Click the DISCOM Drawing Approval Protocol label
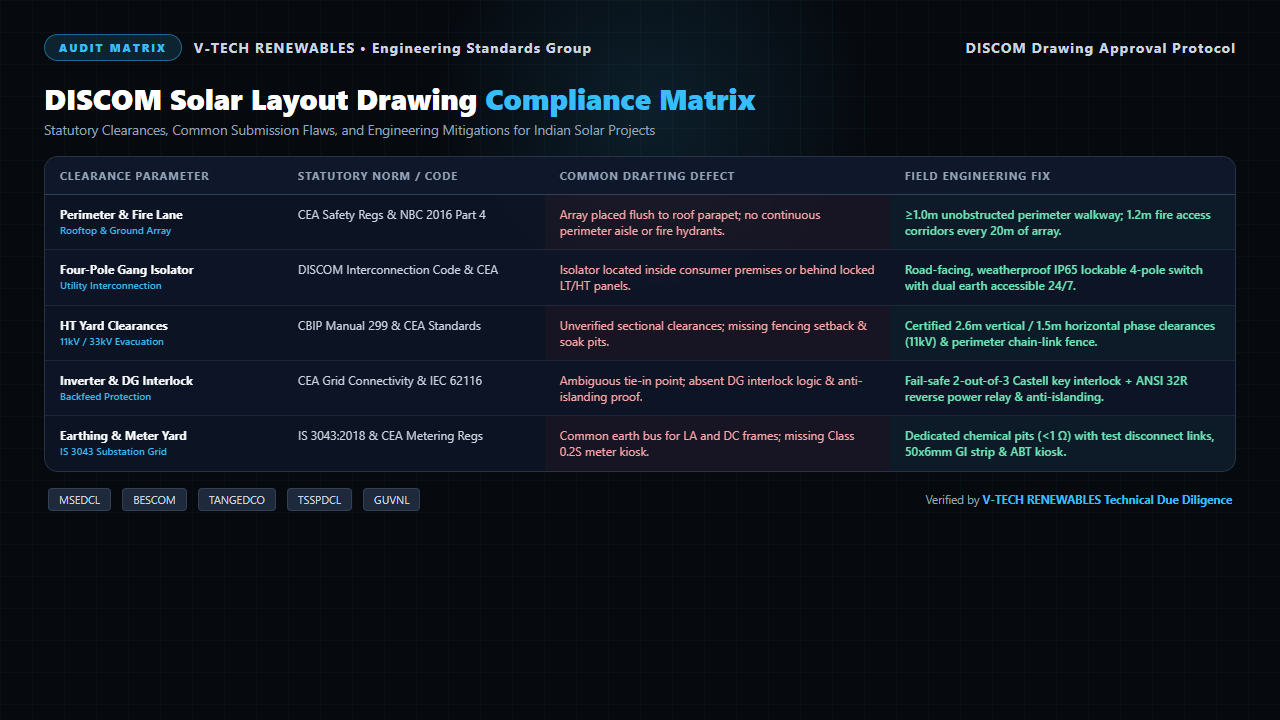 [x=1100, y=48]
